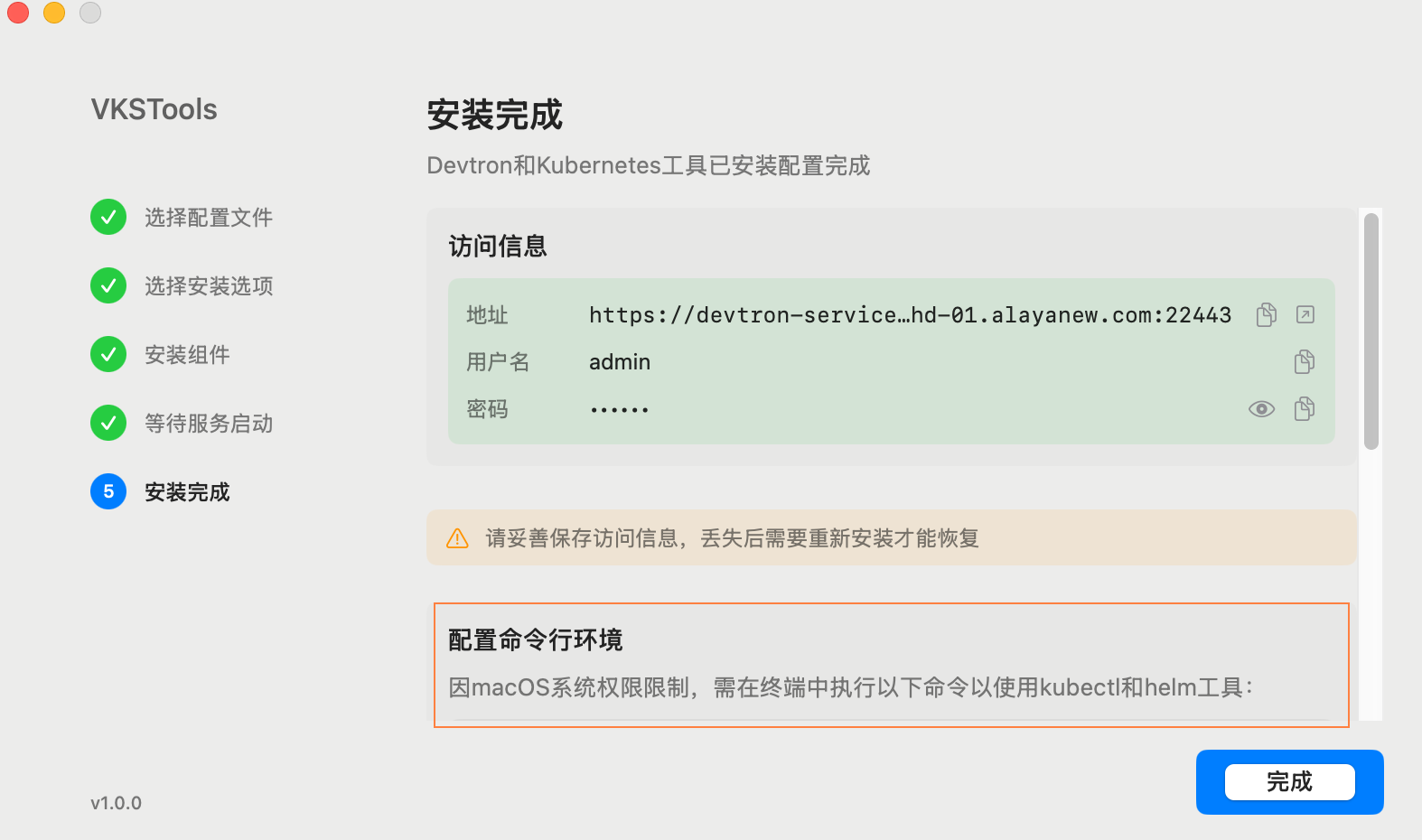Click the orange warning triangle icon
The image size is (1422, 840).
(458, 538)
